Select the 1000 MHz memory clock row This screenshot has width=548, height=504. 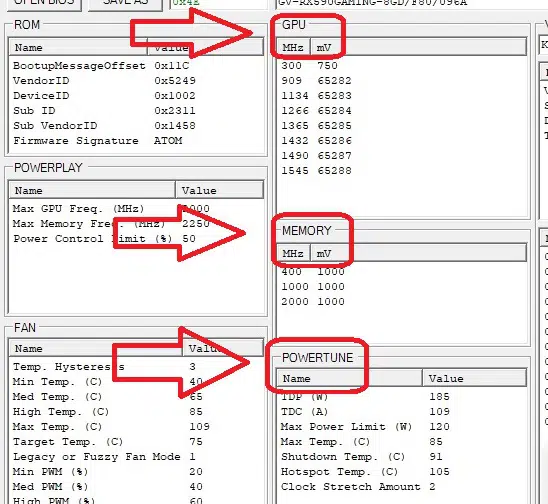point(402,287)
